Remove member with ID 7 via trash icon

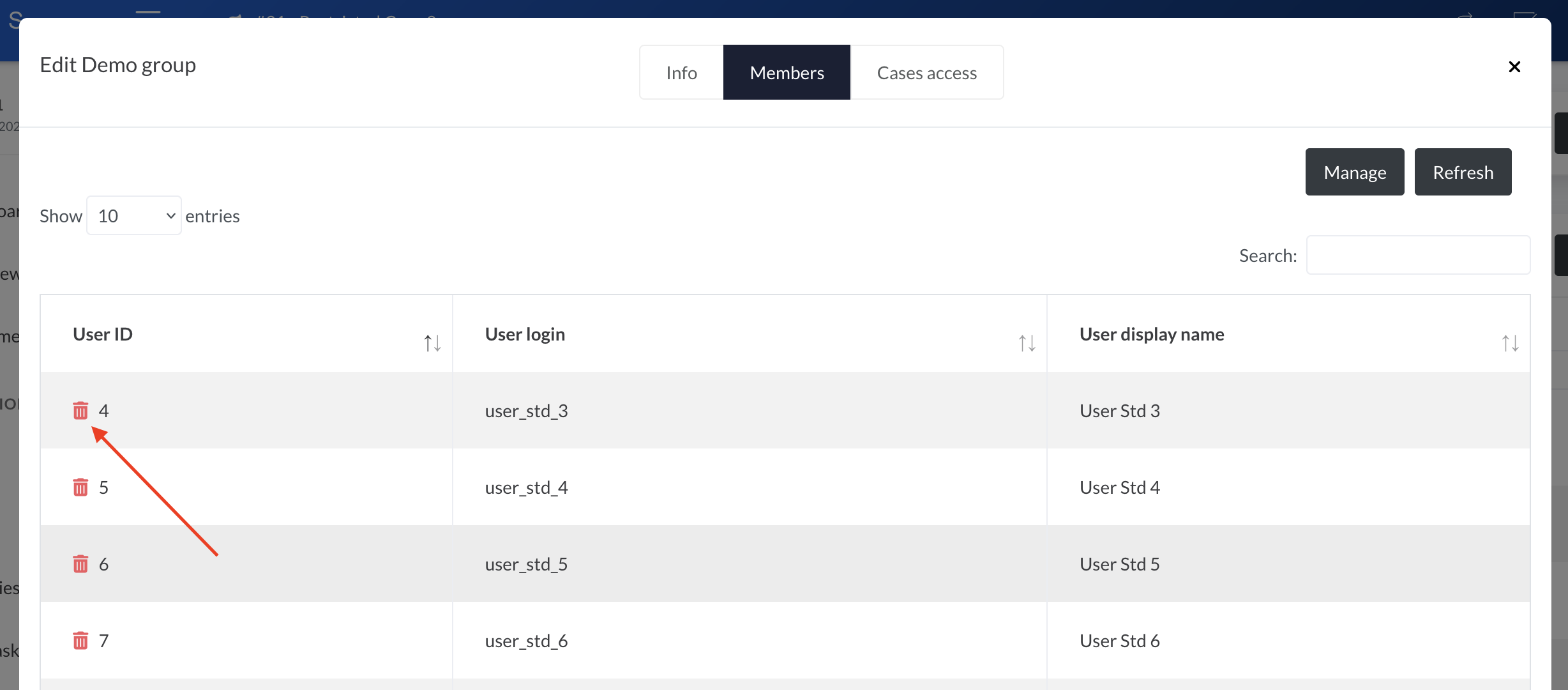tap(80, 640)
